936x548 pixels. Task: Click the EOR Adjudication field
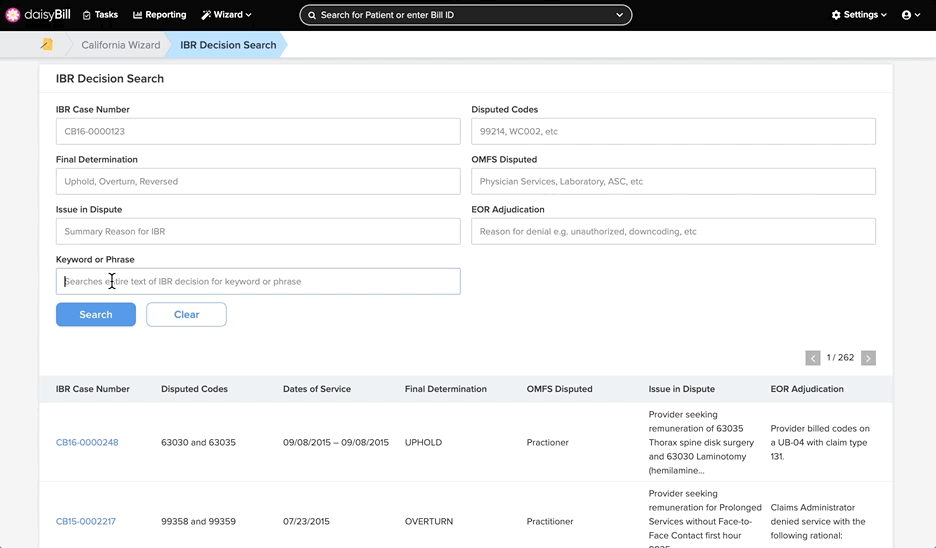673,232
